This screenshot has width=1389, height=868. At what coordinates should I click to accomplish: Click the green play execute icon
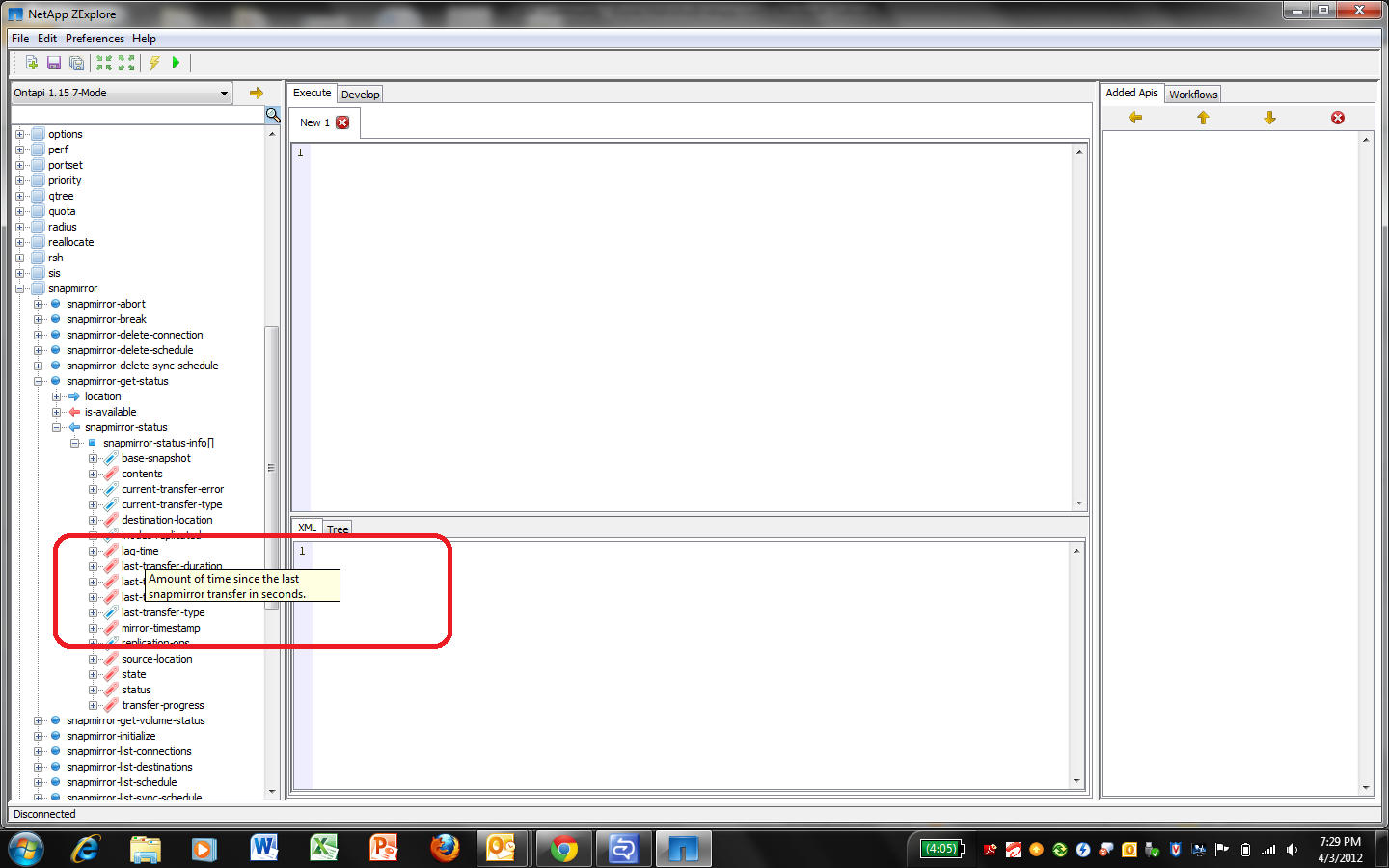[x=176, y=63]
